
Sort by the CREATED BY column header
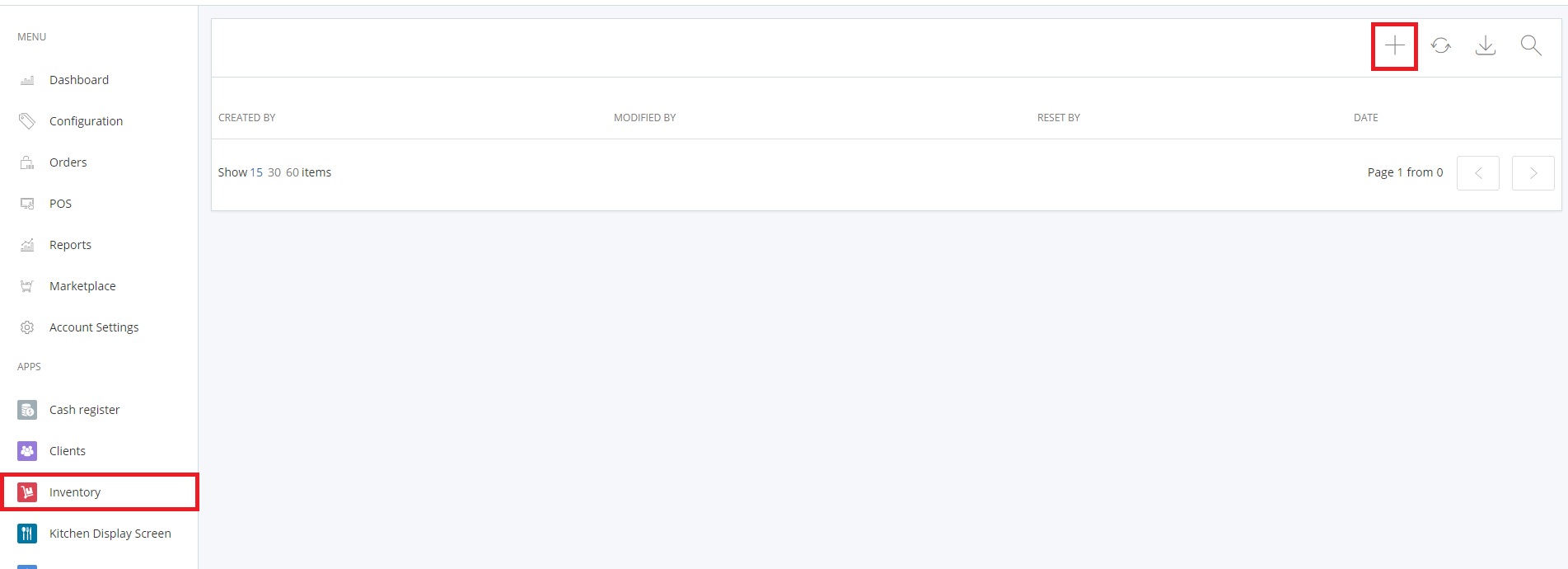pos(246,118)
